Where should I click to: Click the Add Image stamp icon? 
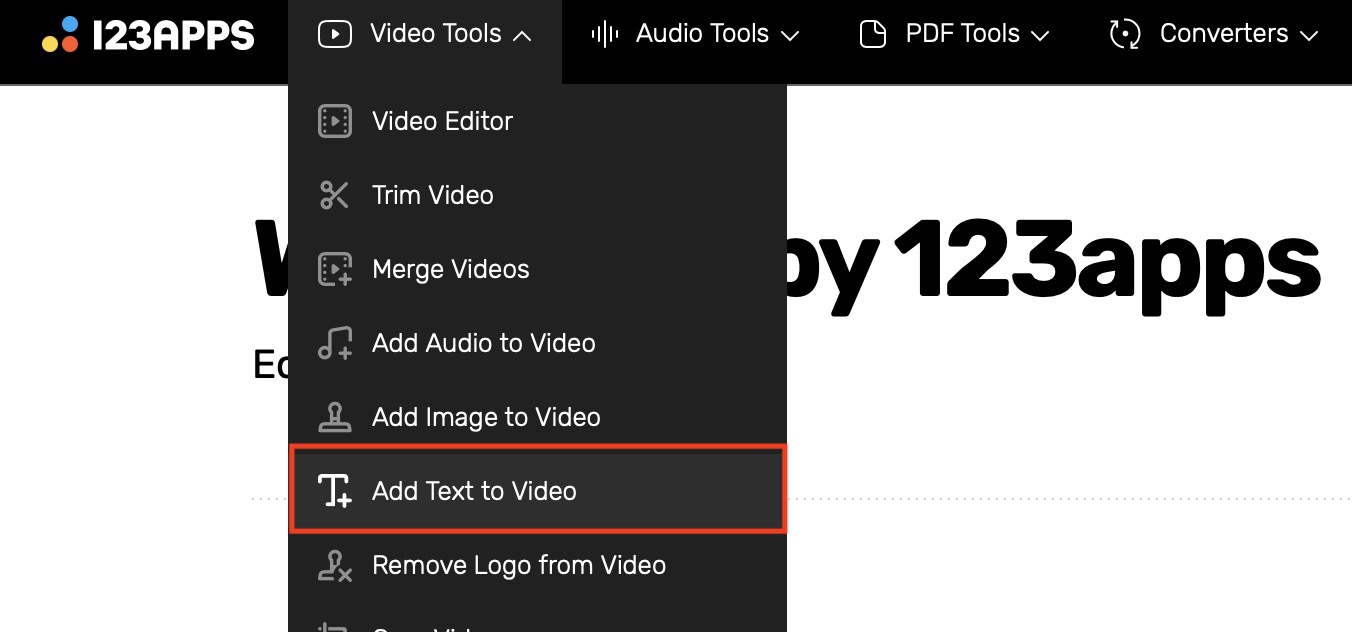pos(334,417)
